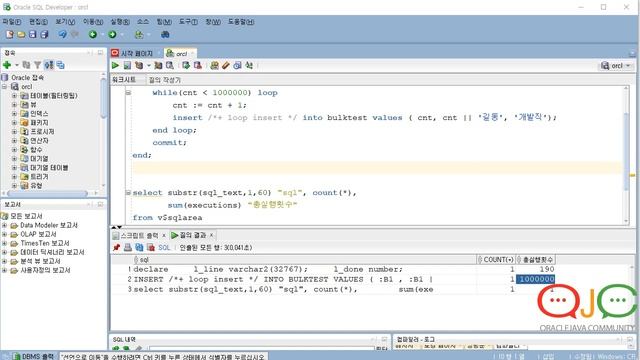
Task: Expand the 프로시저 tree node
Action: pyautogui.click(x=14, y=131)
